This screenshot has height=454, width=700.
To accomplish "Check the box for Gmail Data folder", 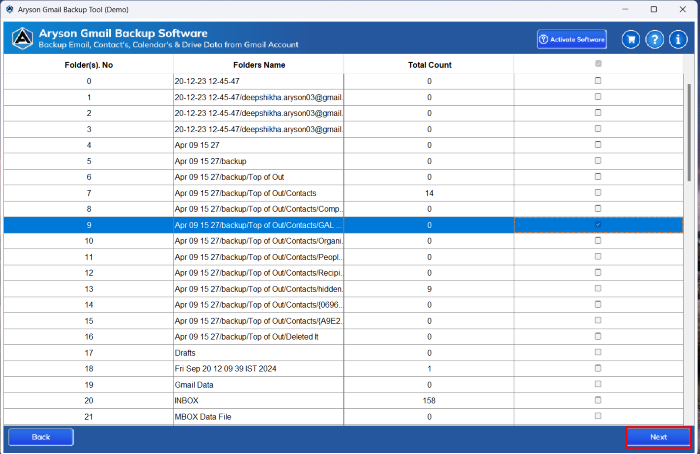I will coord(598,384).
